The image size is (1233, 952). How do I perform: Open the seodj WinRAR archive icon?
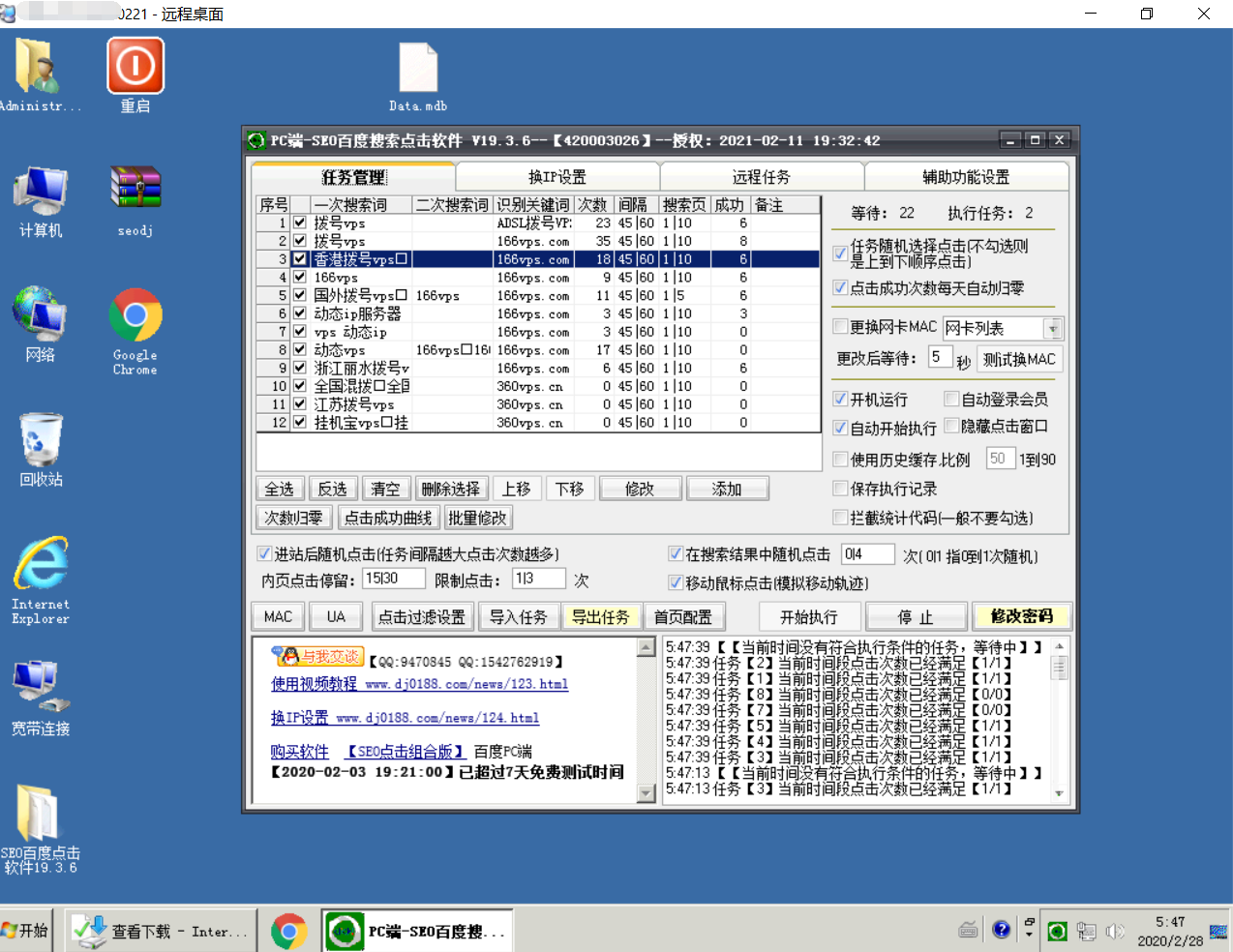[135, 201]
